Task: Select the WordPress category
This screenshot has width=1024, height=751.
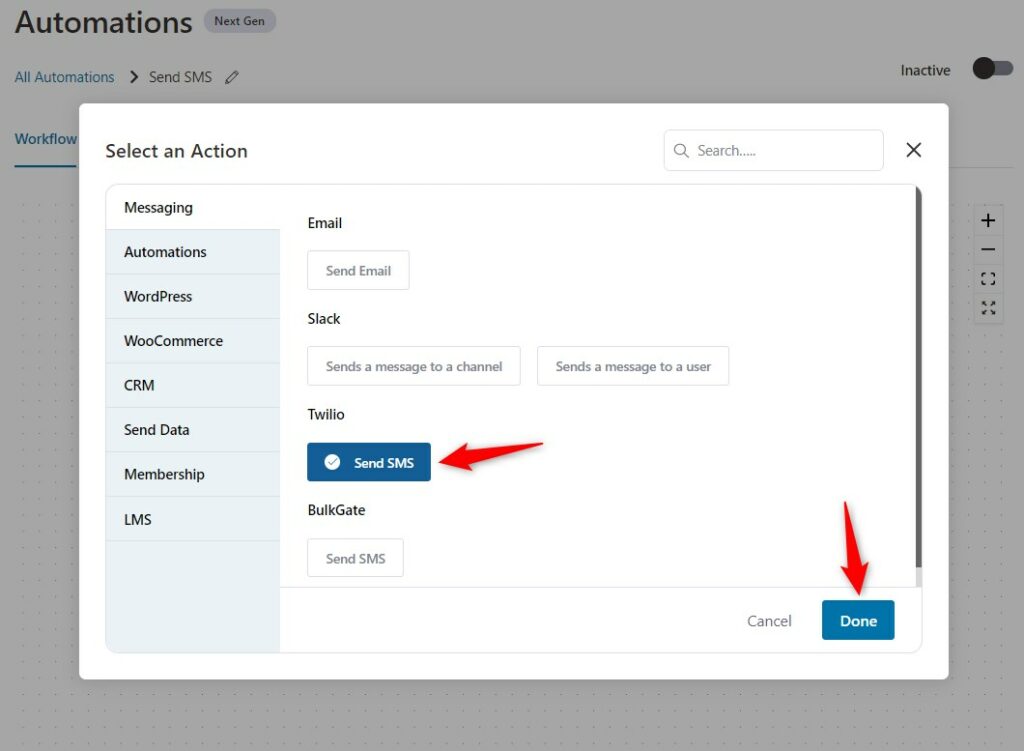Action: (x=193, y=296)
